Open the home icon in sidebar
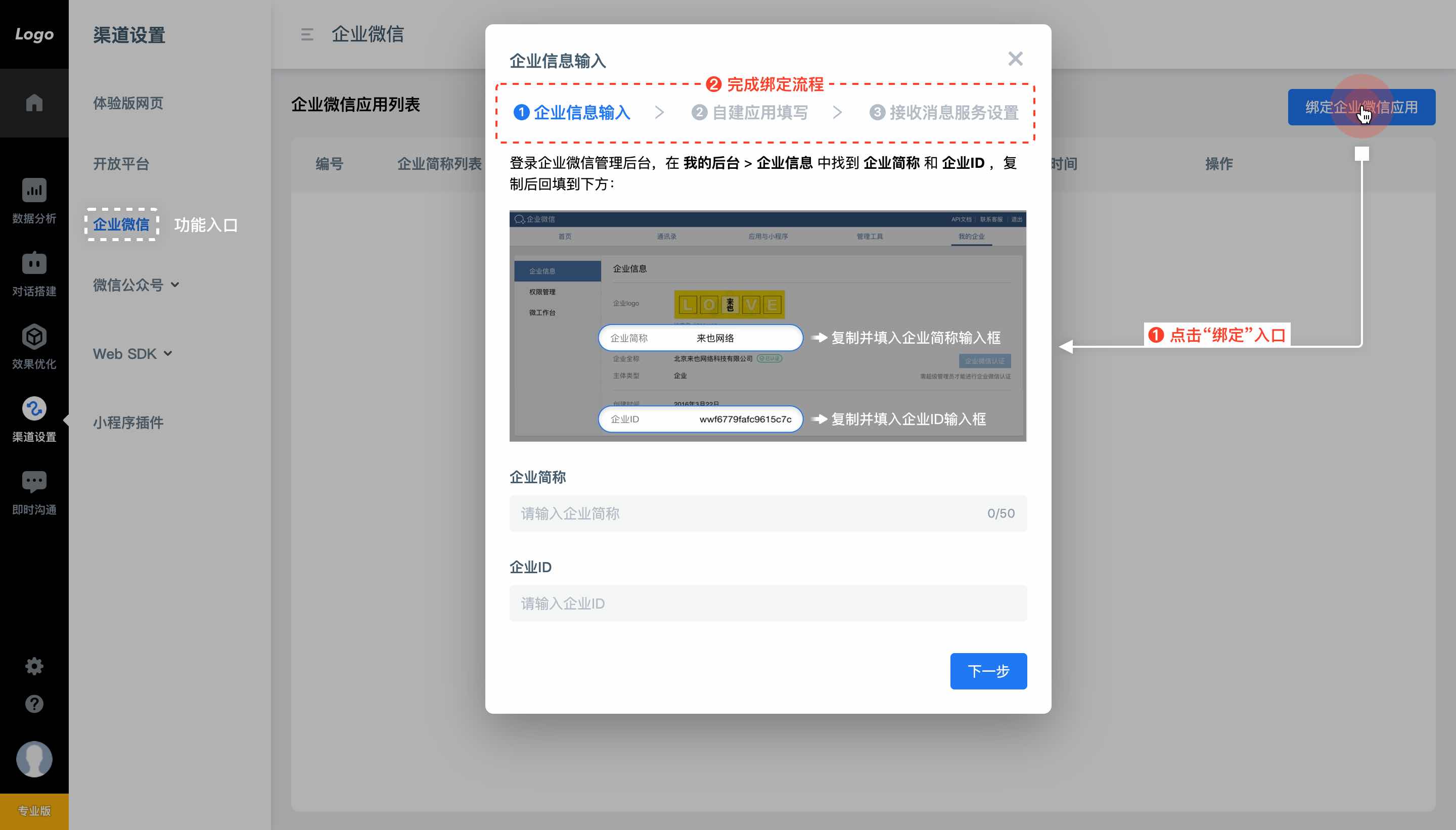The image size is (1456, 830). click(34, 103)
